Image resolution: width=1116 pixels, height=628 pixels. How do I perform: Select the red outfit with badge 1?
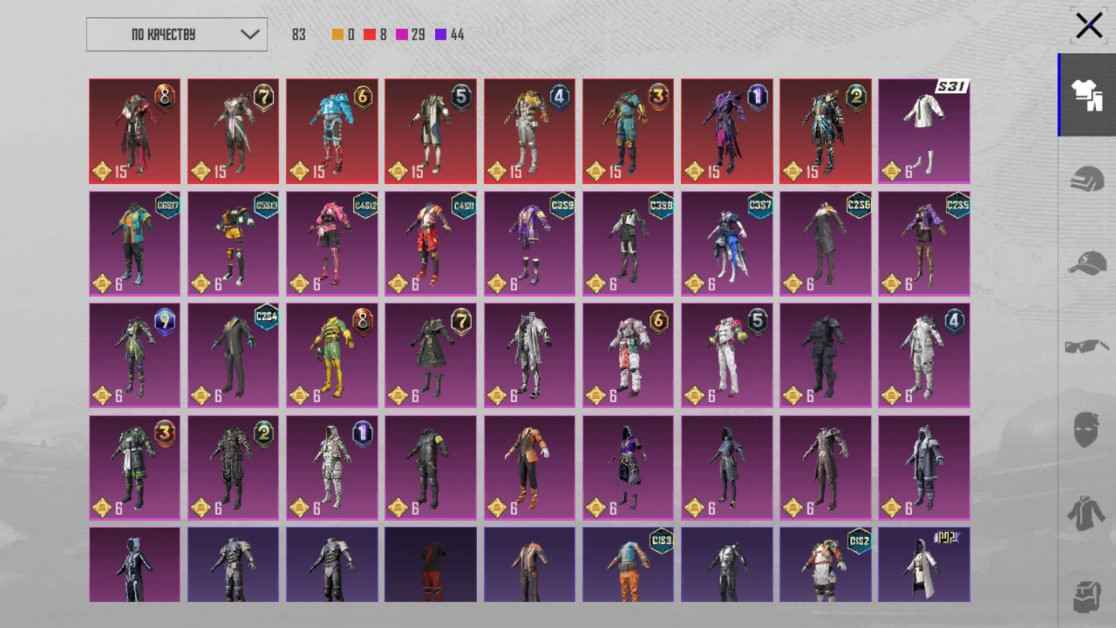(727, 131)
